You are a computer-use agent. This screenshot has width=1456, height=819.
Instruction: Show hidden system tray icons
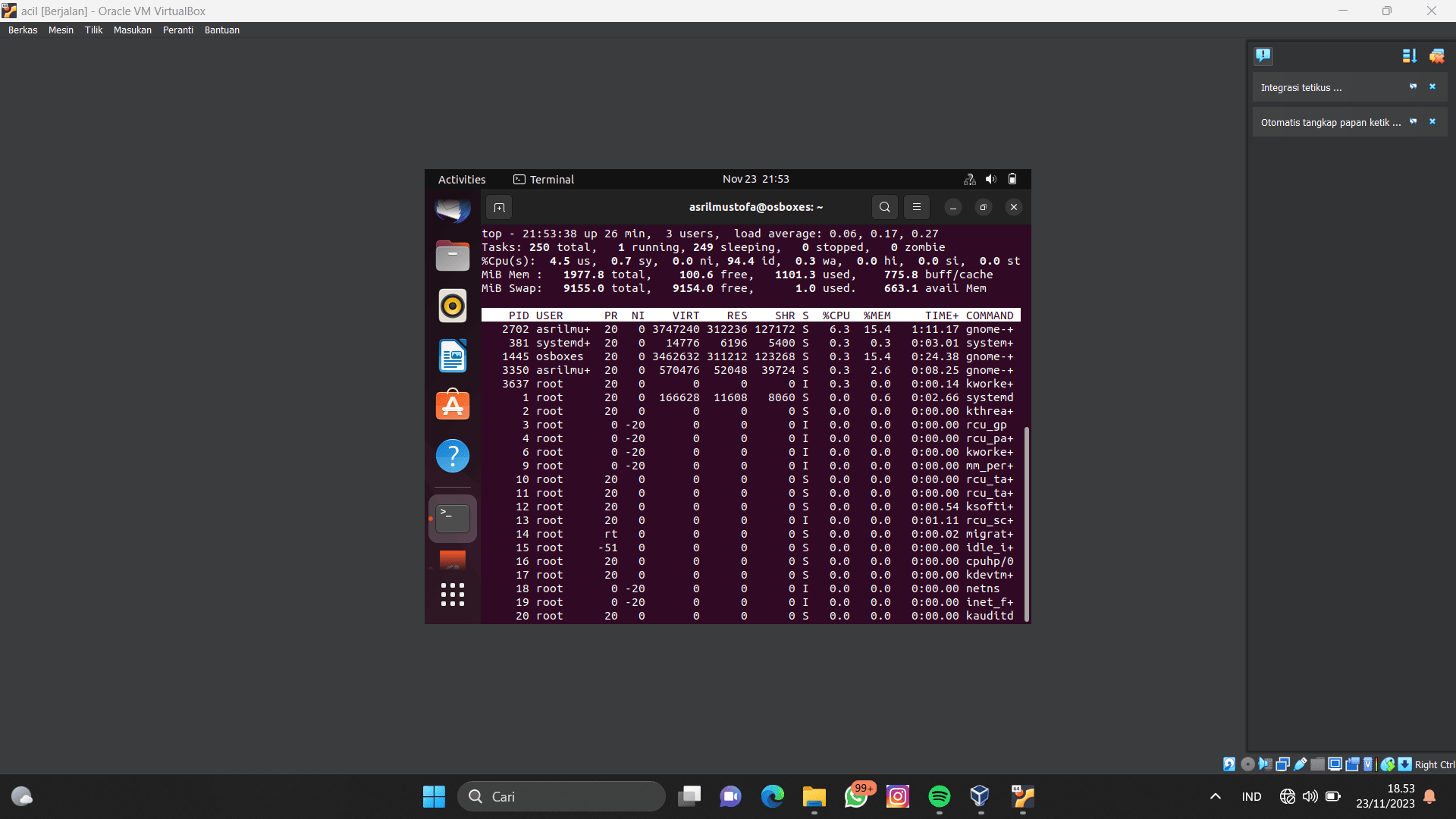(x=1216, y=796)
